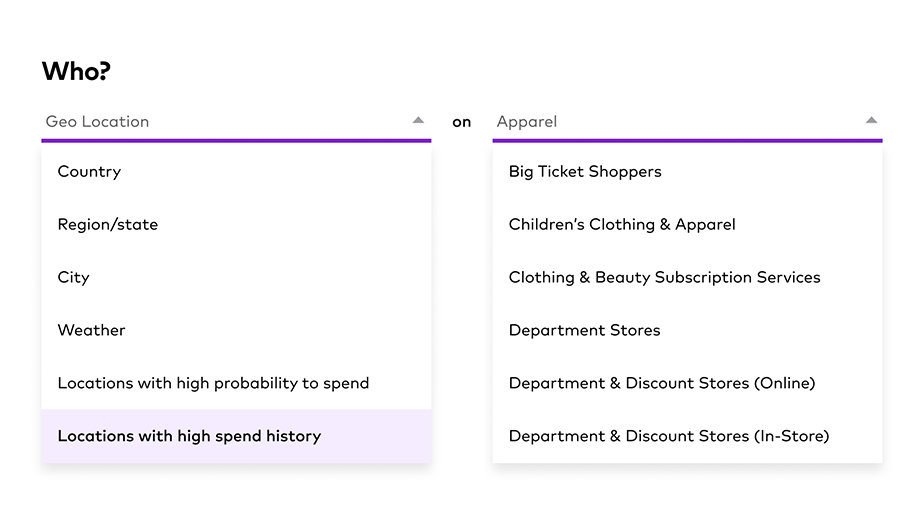Click the Apparel field text
The image size is (924, 520).
[527, 122]
